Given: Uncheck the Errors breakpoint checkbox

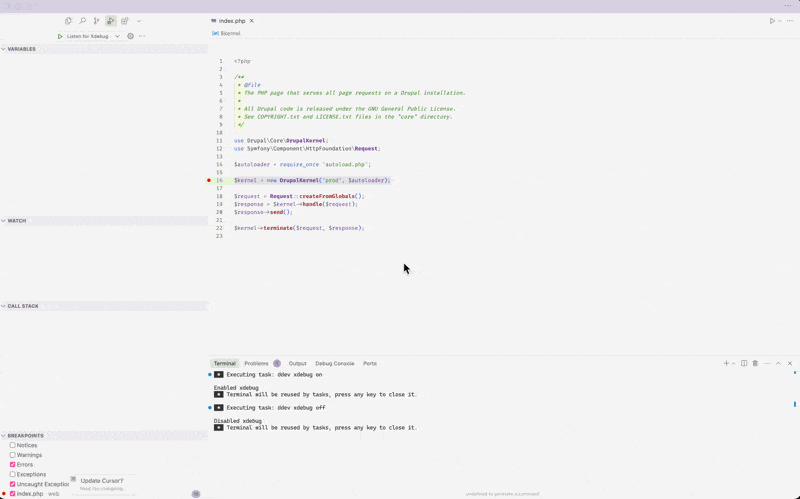Looking at the screenshot, I should (x=13, y=464).
